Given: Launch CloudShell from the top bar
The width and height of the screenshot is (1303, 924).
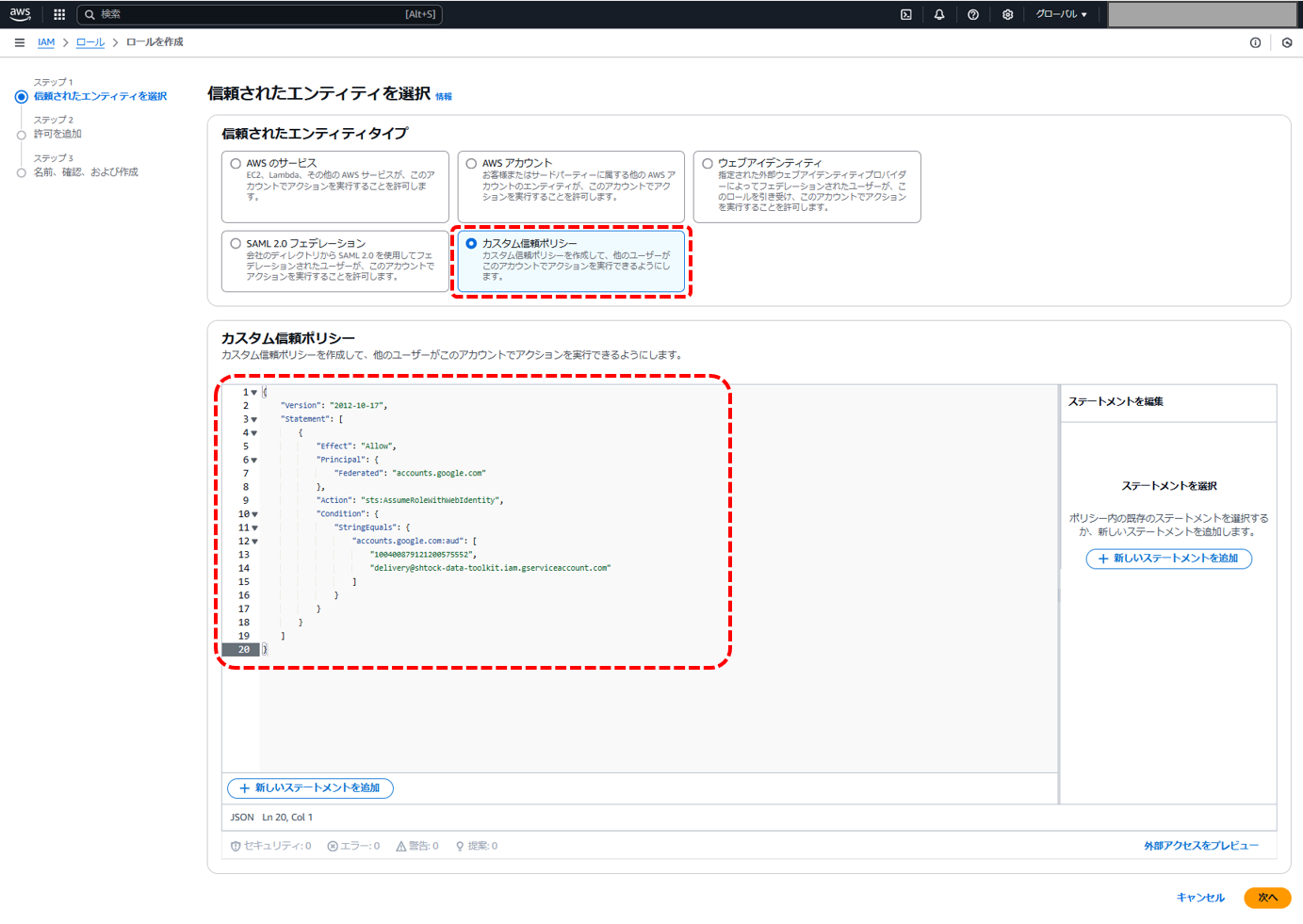Looking at the screenshot, I should (x=905, y=14).
